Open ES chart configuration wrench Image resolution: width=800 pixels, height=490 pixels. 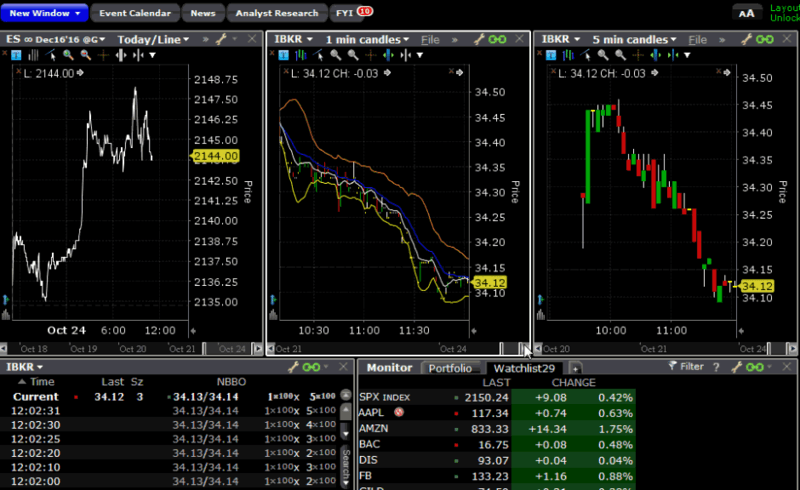pyautogui.click(x=220, y=39)
